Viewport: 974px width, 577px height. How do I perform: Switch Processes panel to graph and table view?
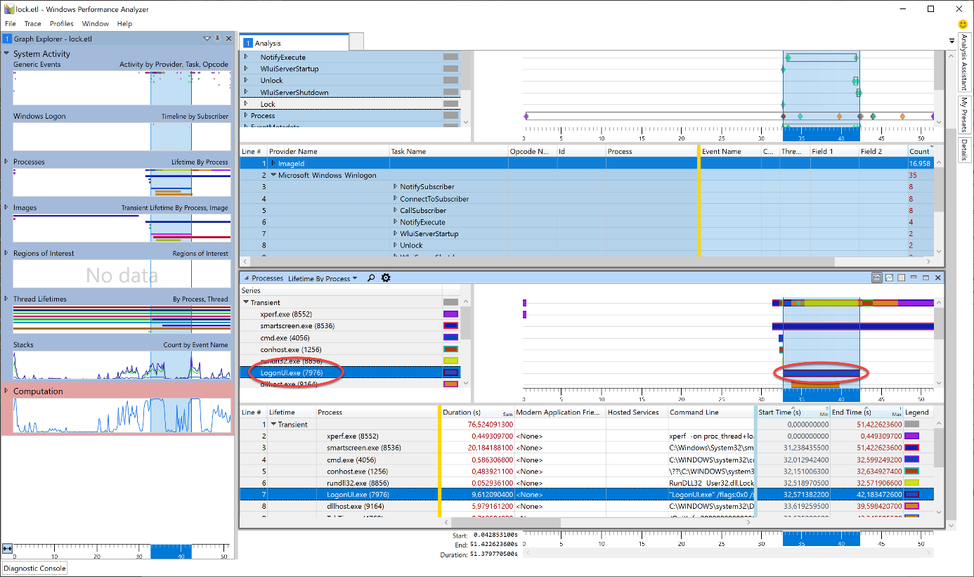click(x=876, y=277)
